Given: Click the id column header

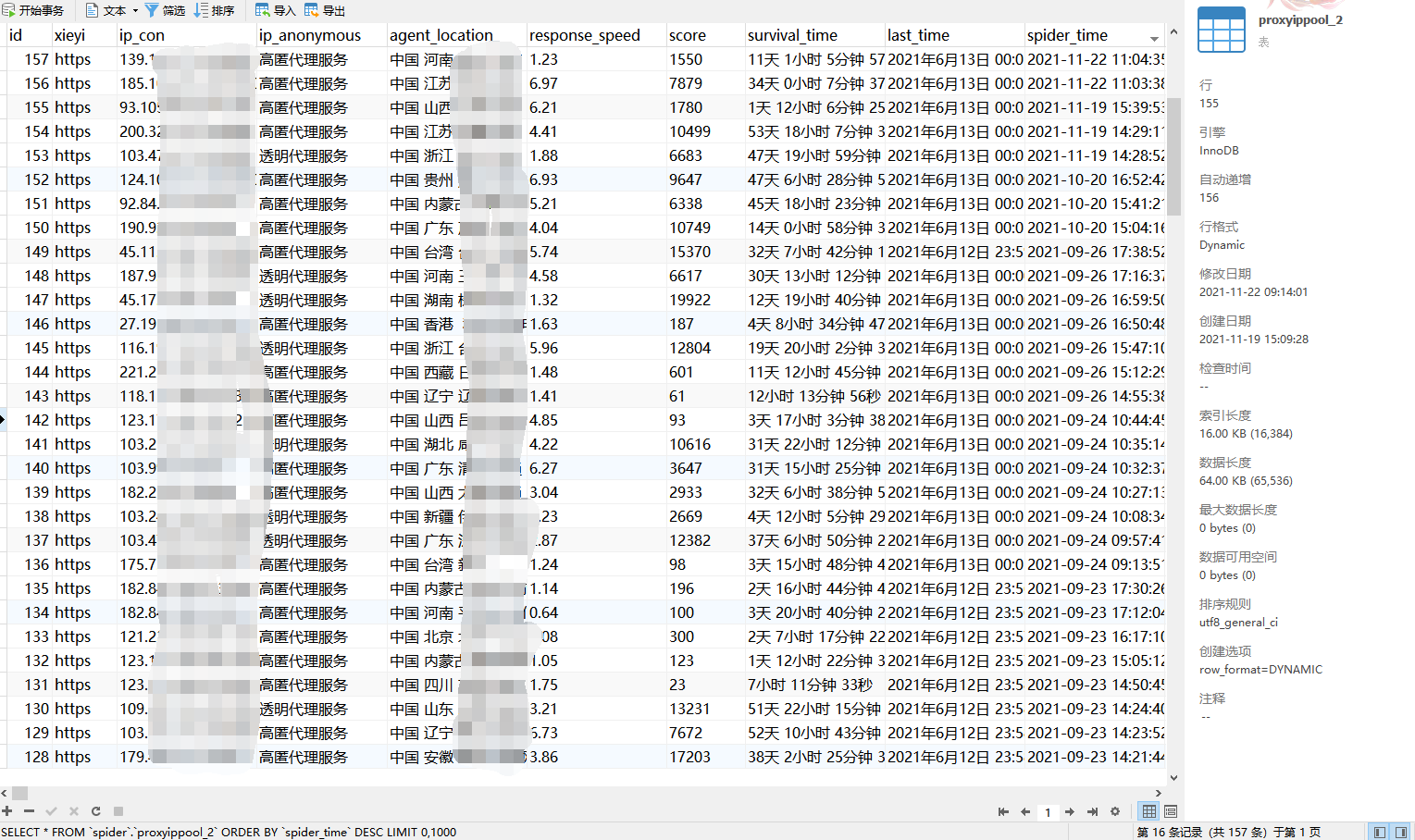Looking at the screenshot, I should [28, 35].
